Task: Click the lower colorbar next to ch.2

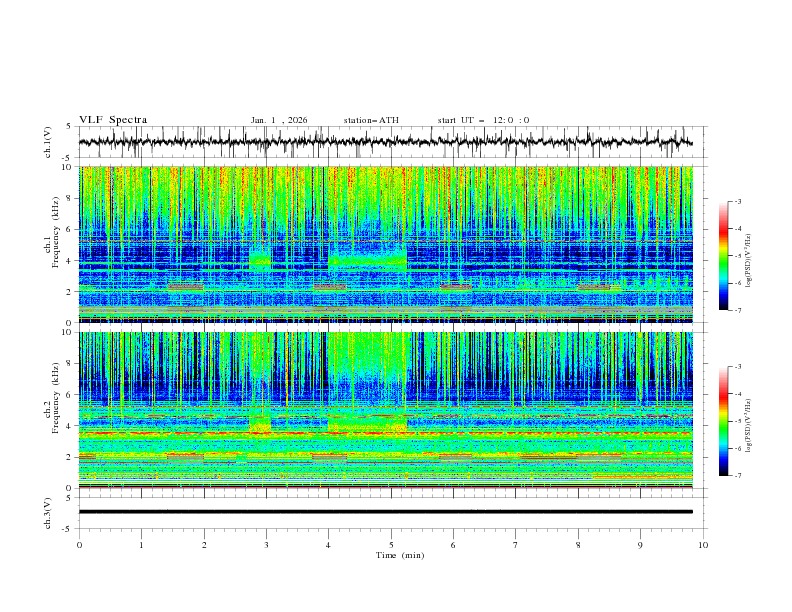Action: pyautogui.click(x=723, y=421)
